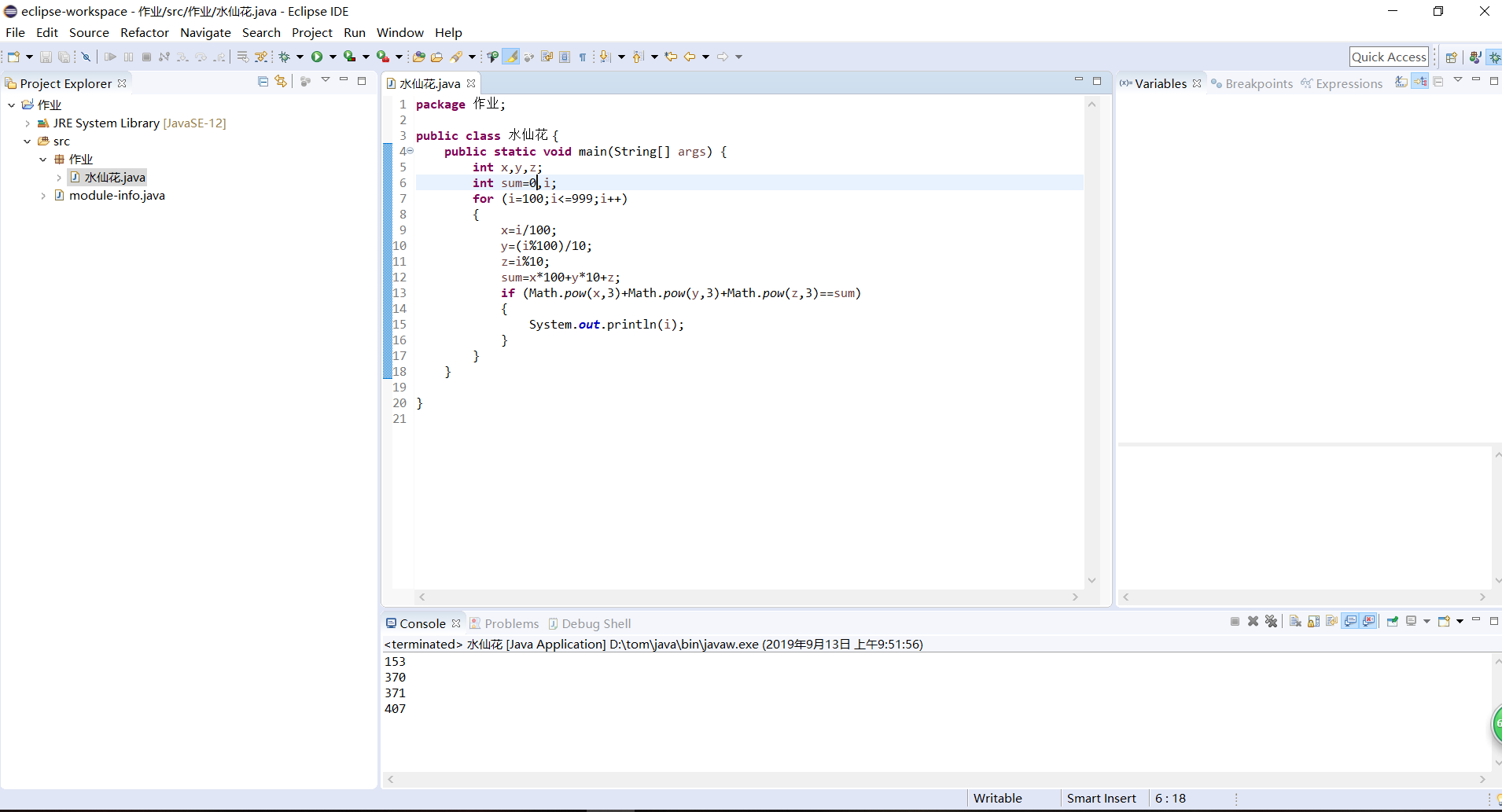The width and height of the screenshot is (1502, 812).
Task: Click the Last Edit Location icon
Action: point(671,57)
